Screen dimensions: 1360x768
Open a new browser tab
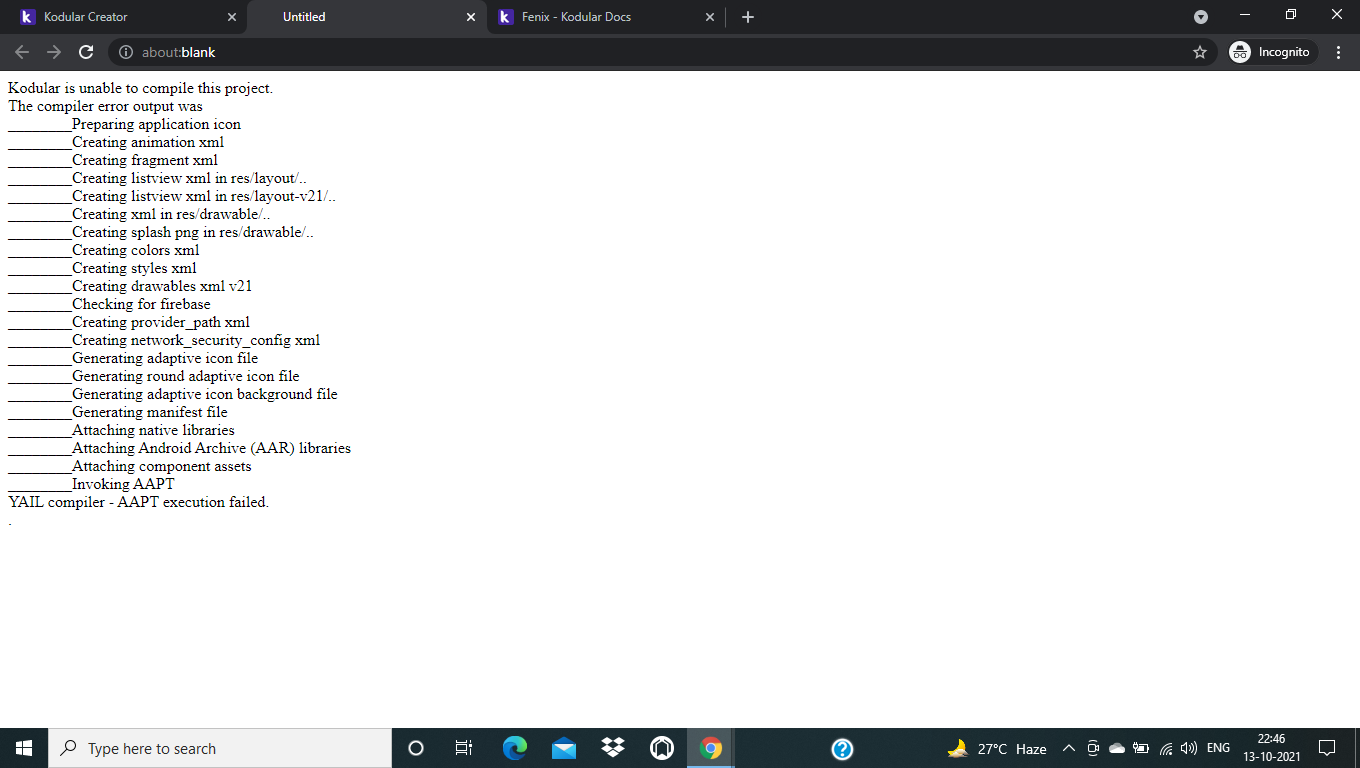coord(748,17)
